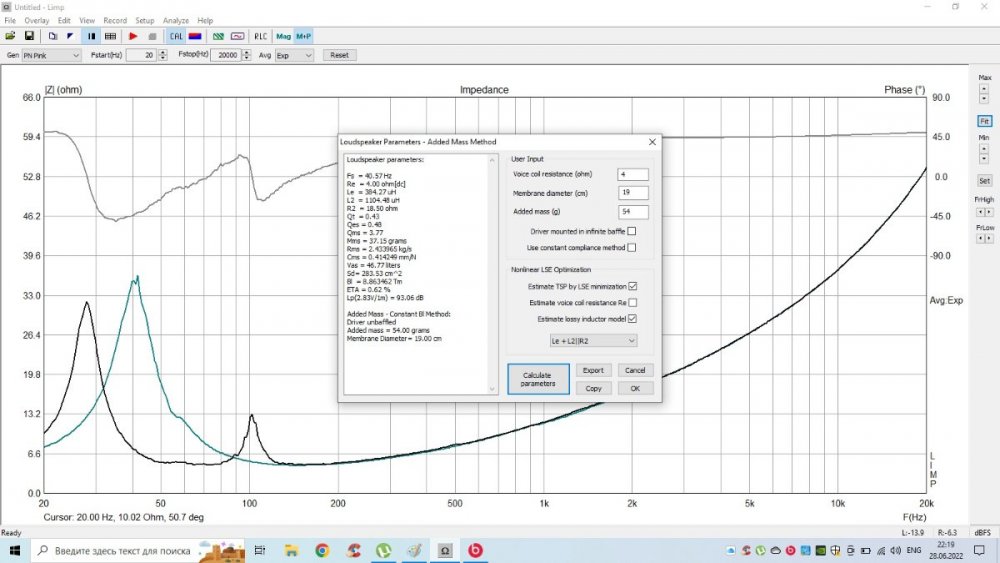Open the Overlay menu
The width and height of the screenshot is (1000, 563).
(x=36, y=20)
